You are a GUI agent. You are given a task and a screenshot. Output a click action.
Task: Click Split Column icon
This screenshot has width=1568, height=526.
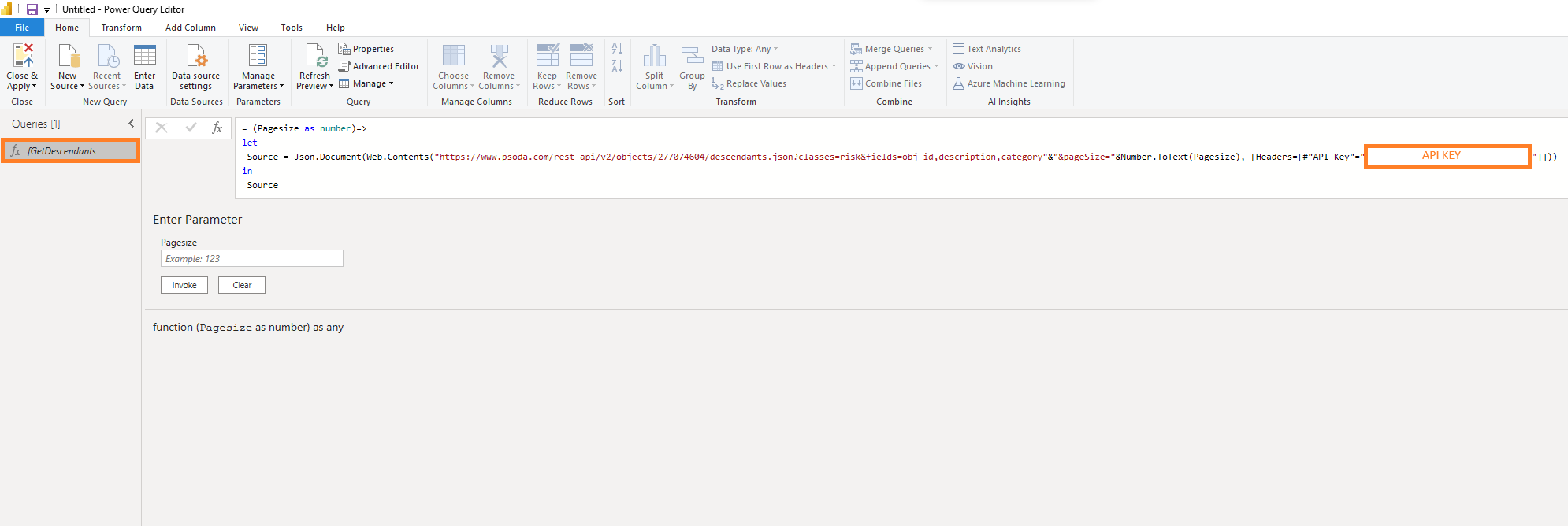click(655, 56)
